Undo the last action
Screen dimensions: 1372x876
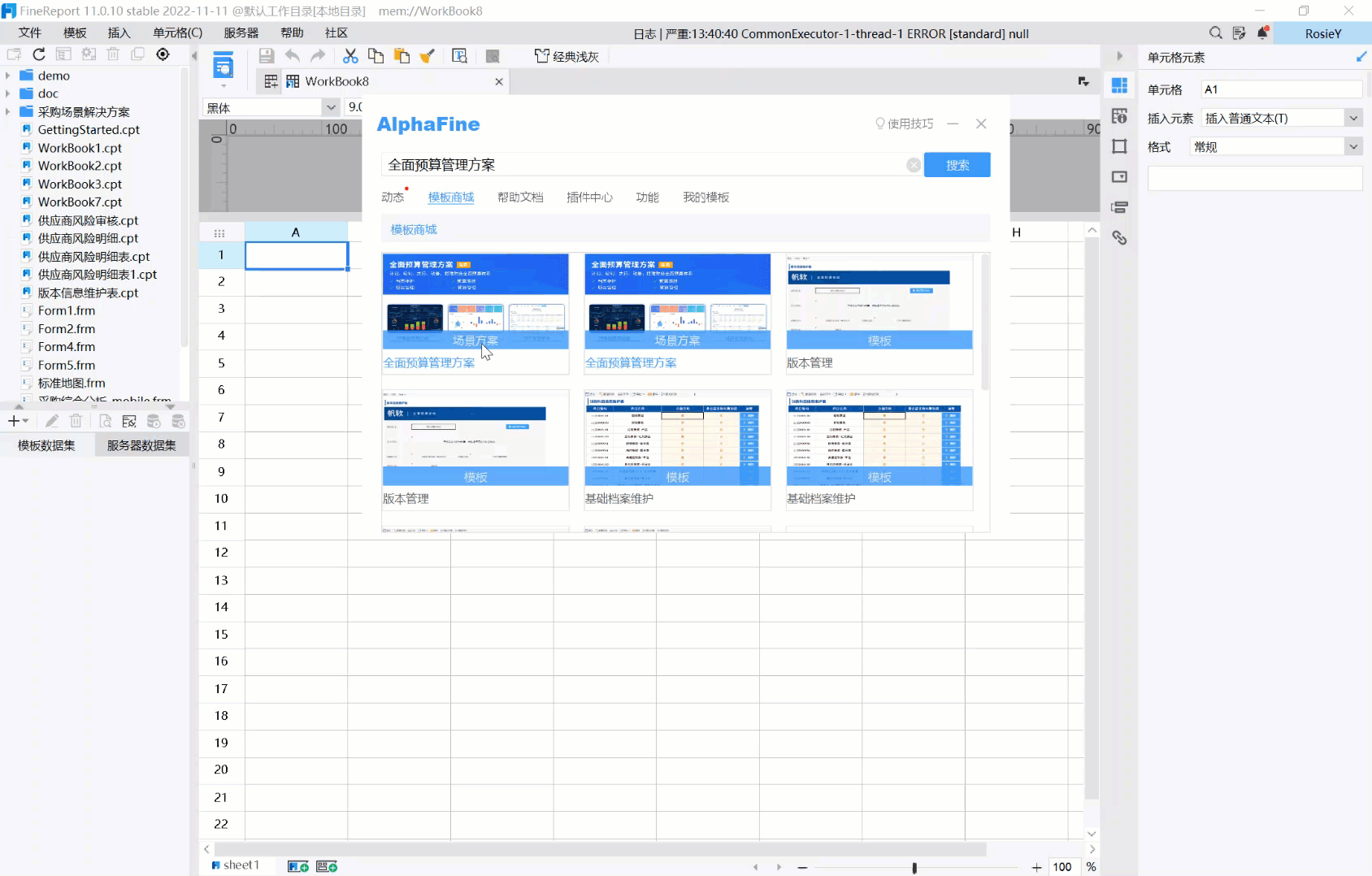[x=292, y=56]
